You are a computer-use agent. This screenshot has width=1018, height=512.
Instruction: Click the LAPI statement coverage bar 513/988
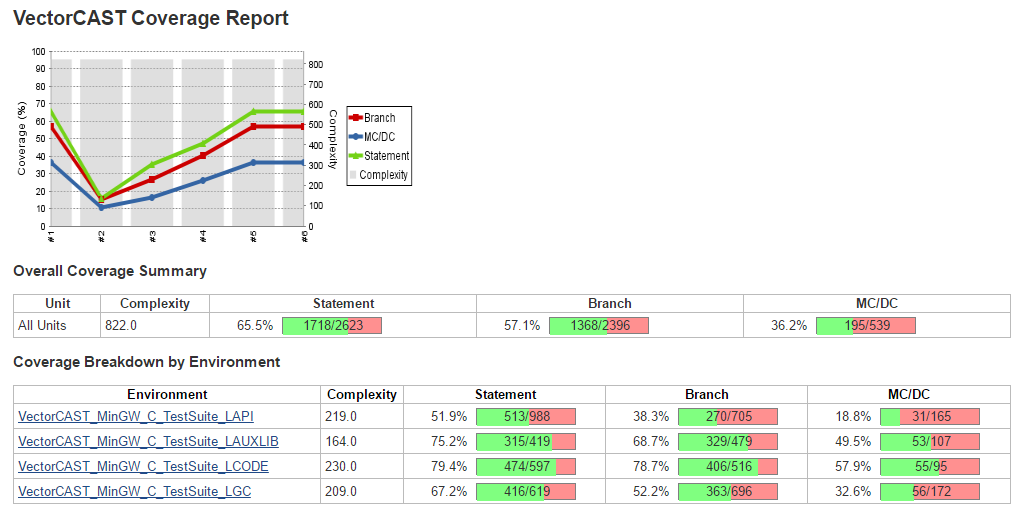tap(526, 416)
